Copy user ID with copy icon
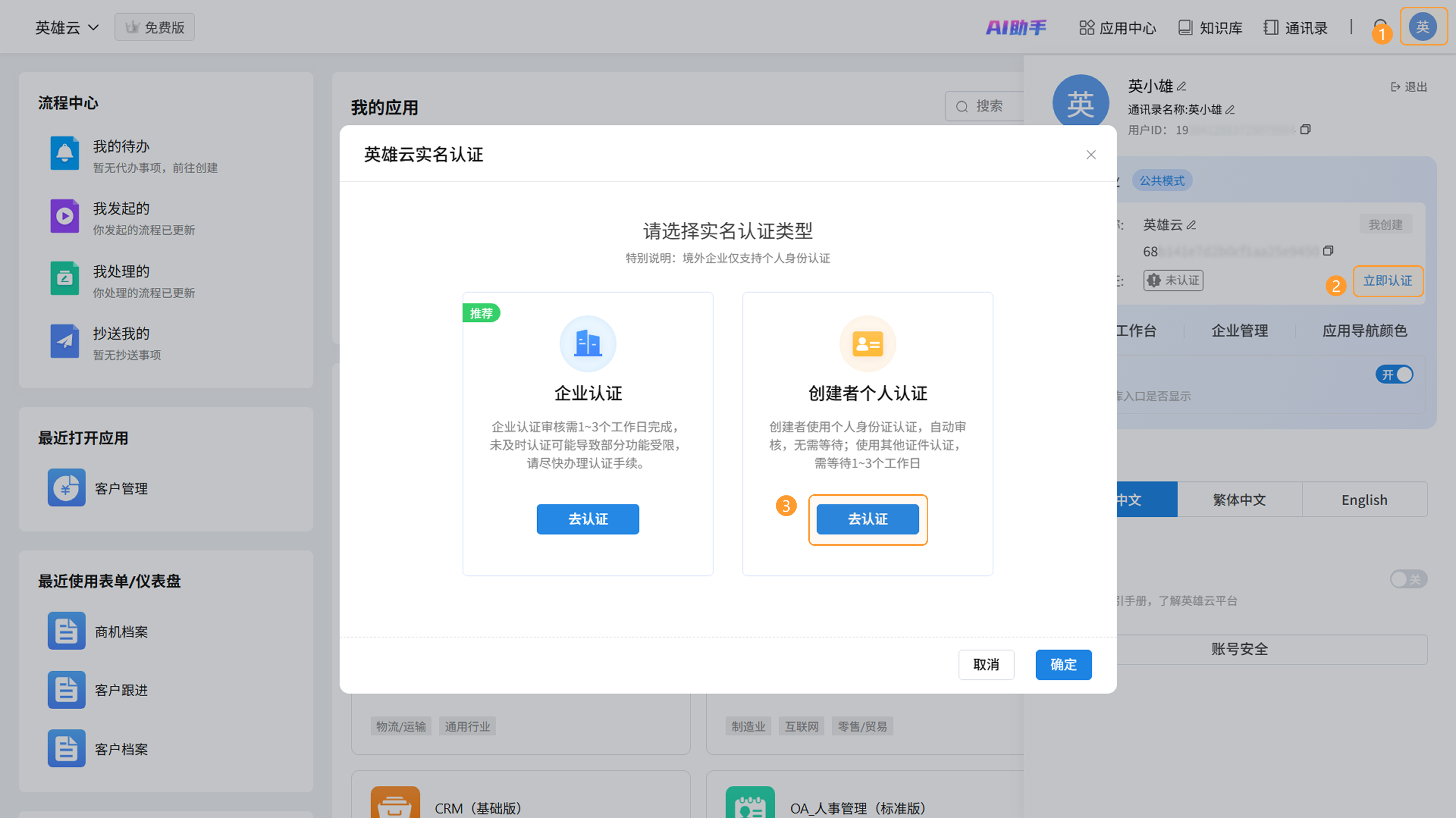 1305,130
